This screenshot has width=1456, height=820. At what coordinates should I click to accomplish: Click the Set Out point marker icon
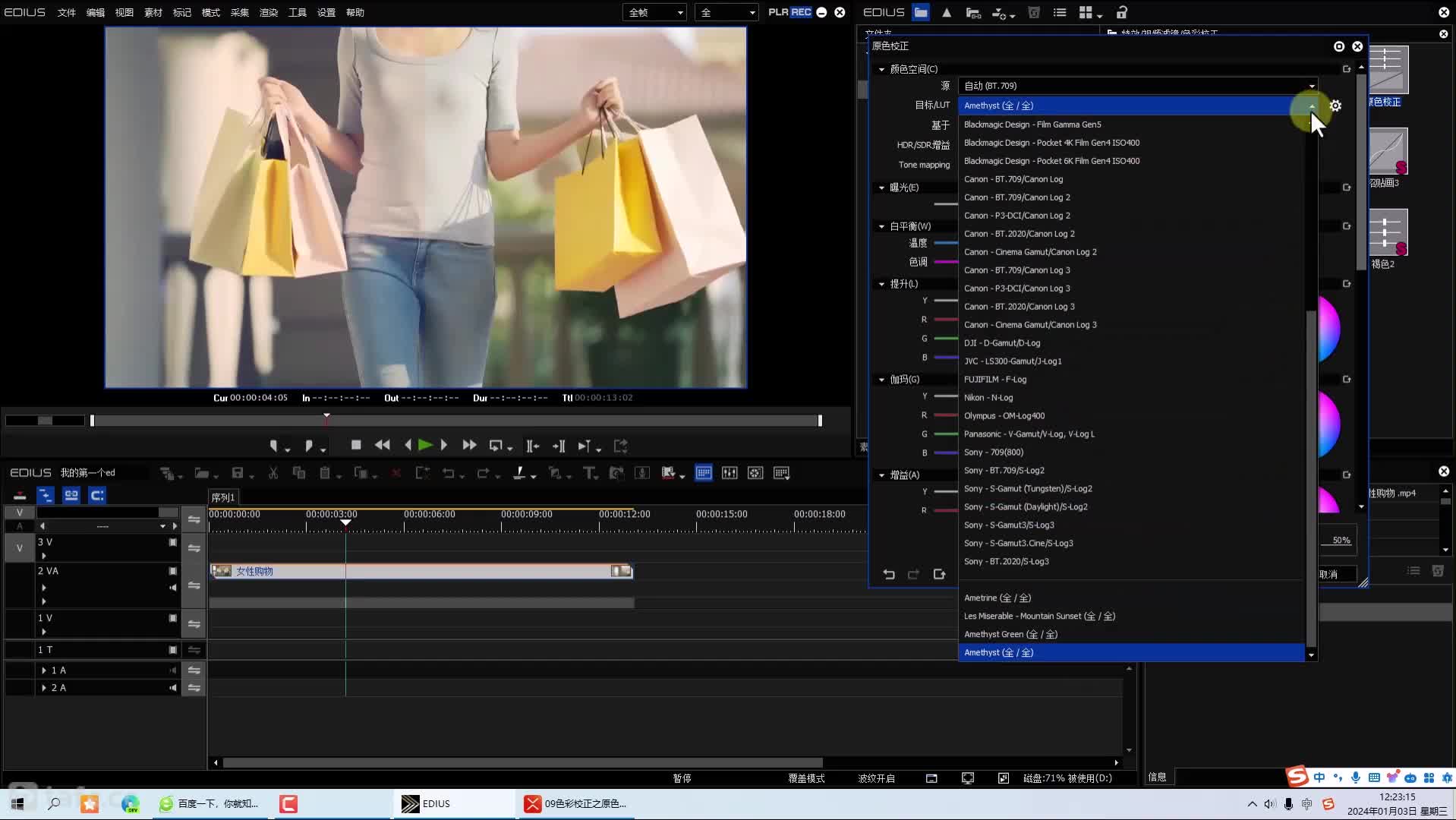pyautogui.click(x=309, y=446)
